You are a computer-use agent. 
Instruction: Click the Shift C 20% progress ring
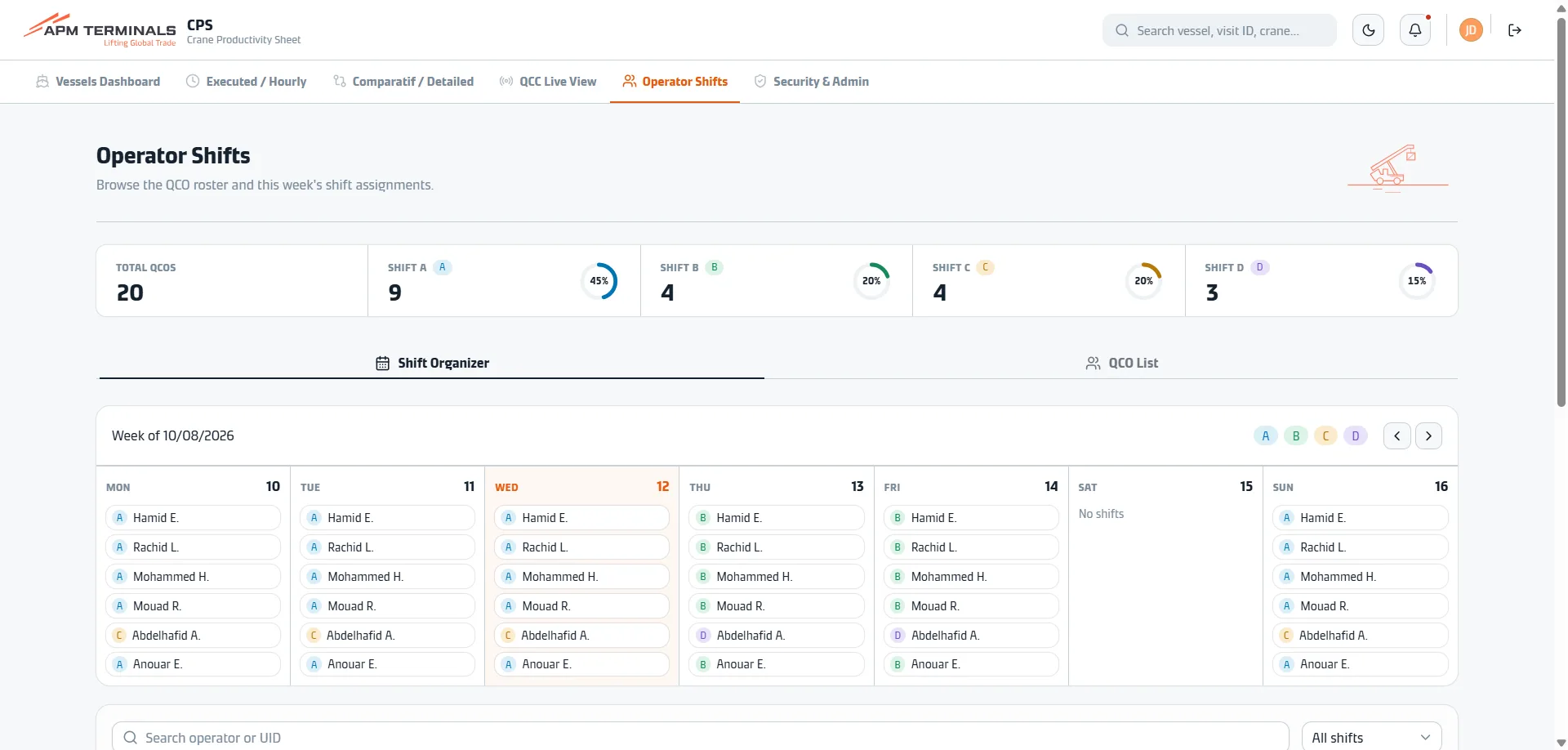tap(1143, 281)
